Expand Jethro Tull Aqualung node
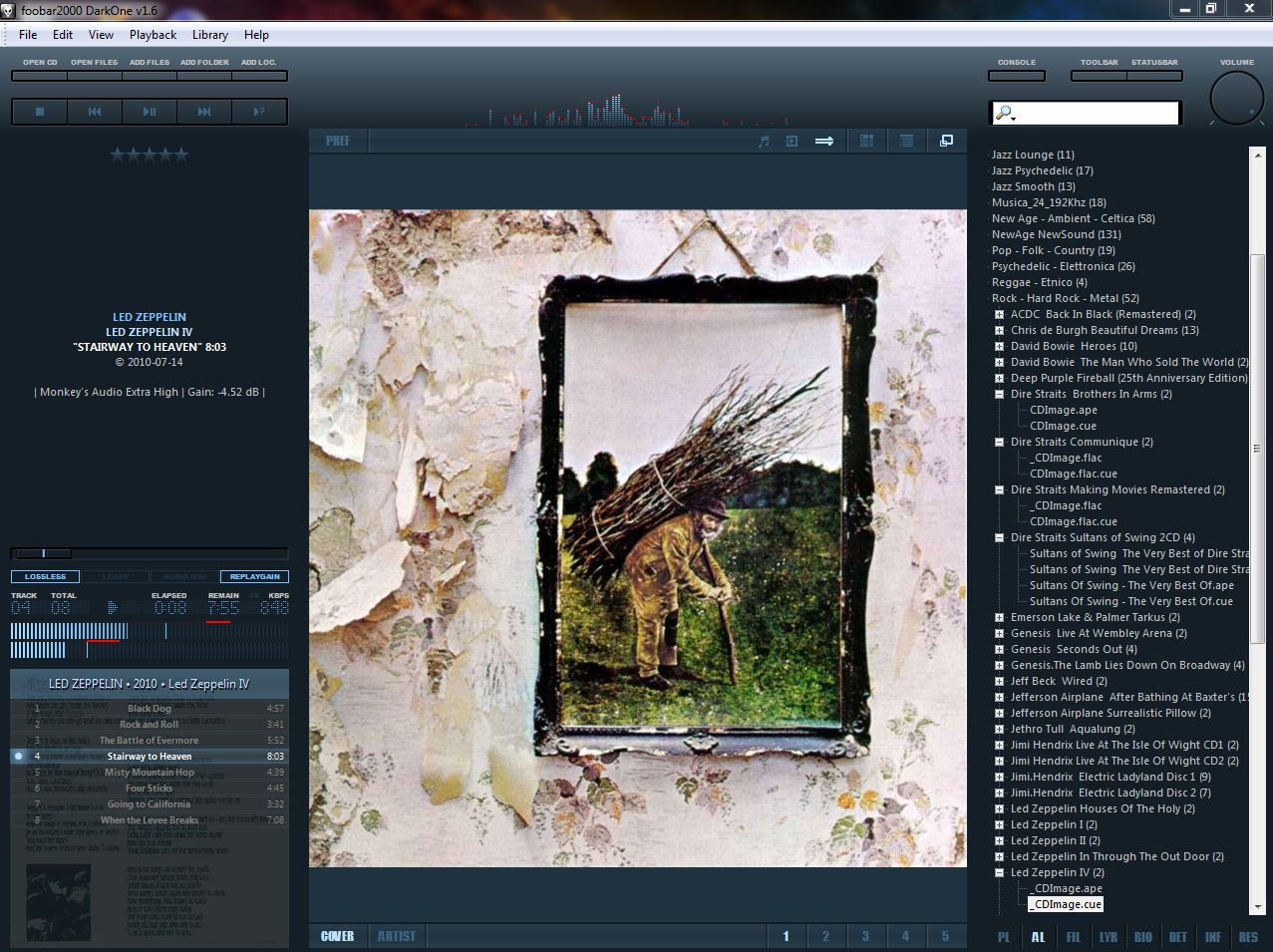Viewport: 1273px width, 952px height. (x=999, y=729)
